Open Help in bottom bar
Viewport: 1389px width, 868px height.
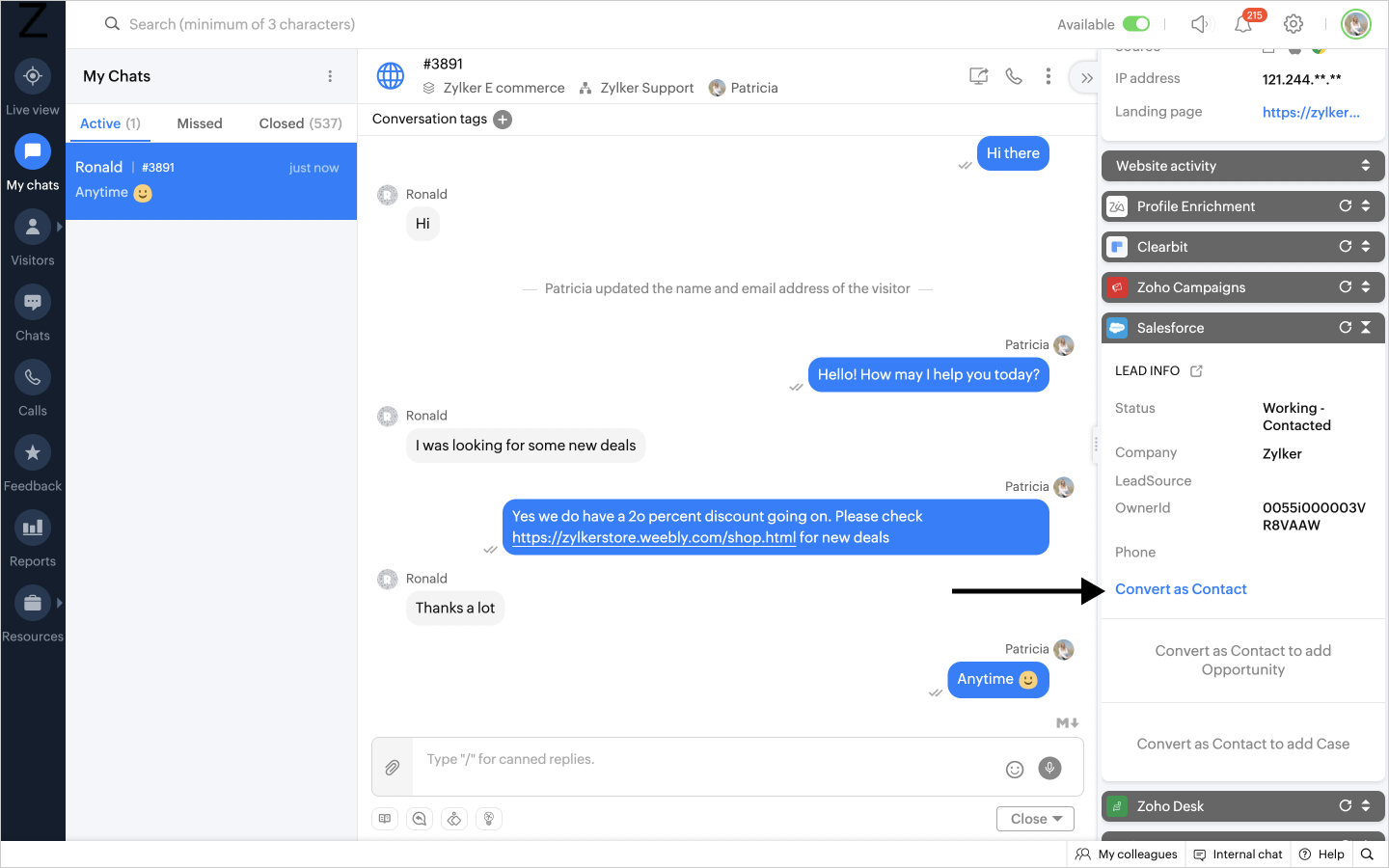click(1321, 854)
